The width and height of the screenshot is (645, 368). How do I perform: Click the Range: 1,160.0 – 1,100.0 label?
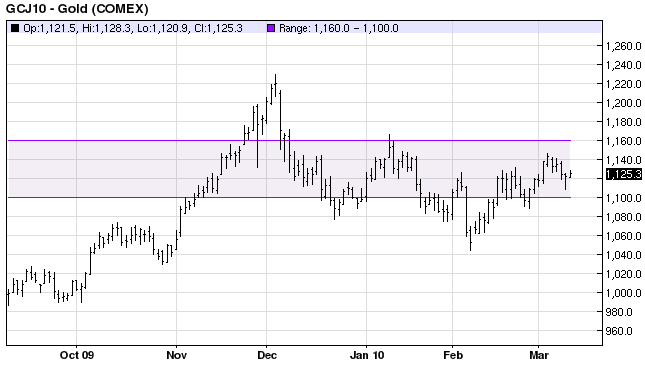(339, 28)
